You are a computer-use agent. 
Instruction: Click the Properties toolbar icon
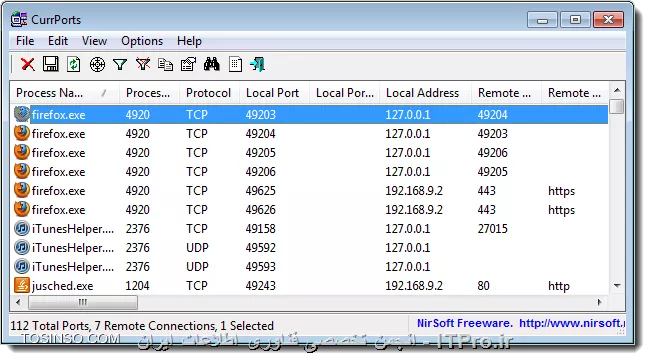tap(188, 64)
